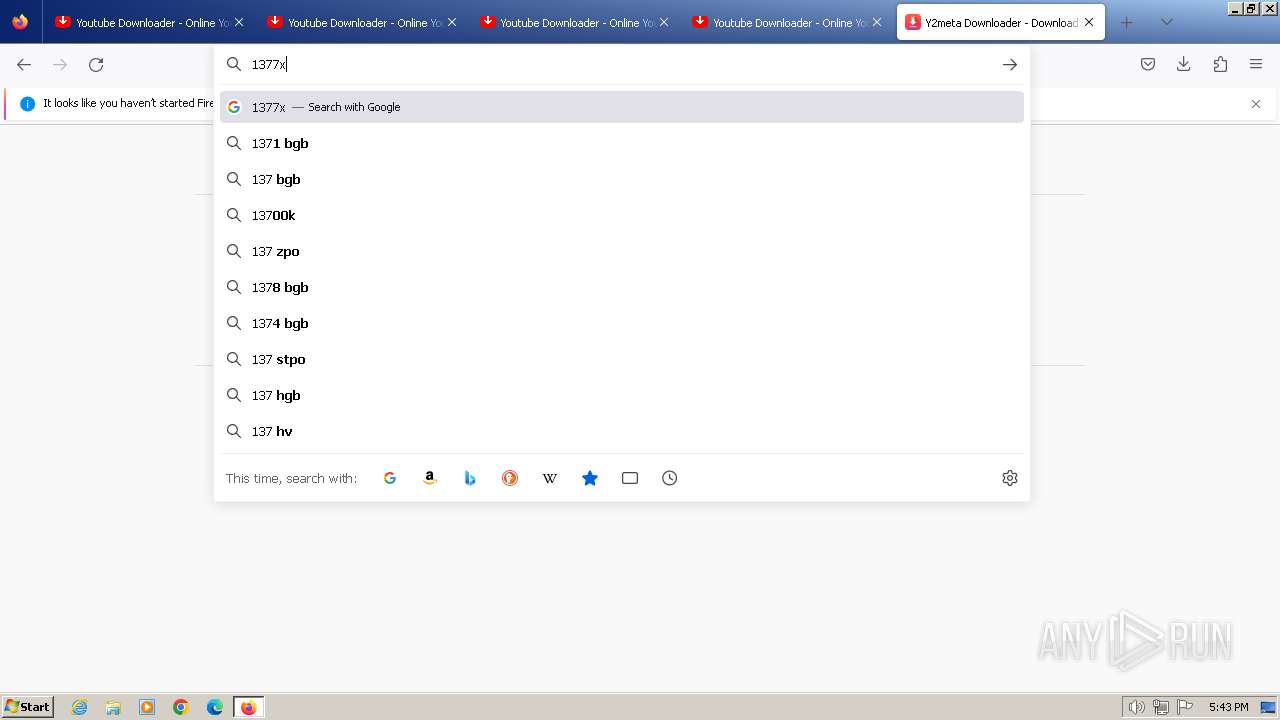The width and height of the screenshot is (1280, 720).
Task: Close the first Youtube Downloader tab
Action: click(x=238, y=22)
